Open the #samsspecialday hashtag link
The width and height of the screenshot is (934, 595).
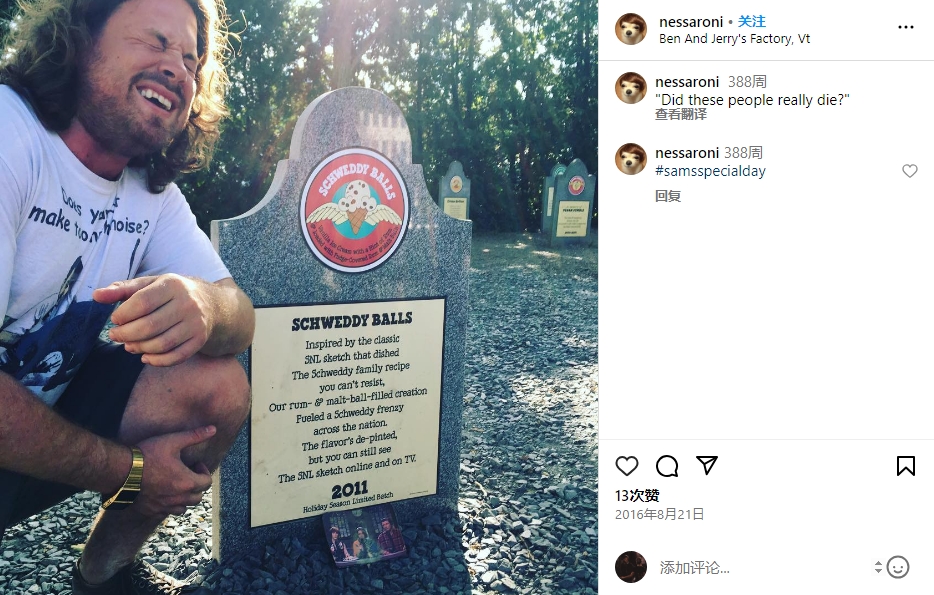coord(710,171)
